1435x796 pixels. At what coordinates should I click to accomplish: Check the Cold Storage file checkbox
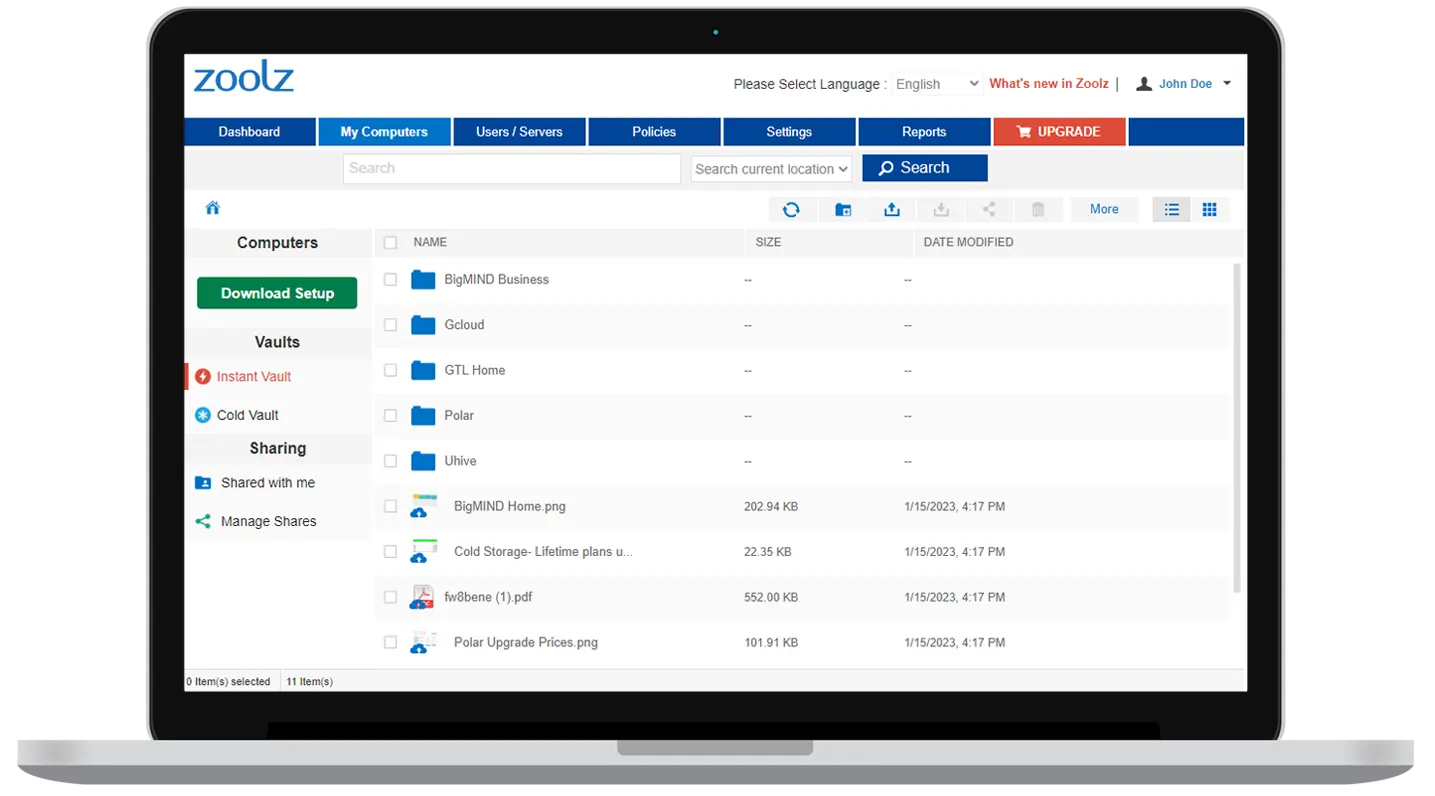pyautogui.click(x=390, y=551)
